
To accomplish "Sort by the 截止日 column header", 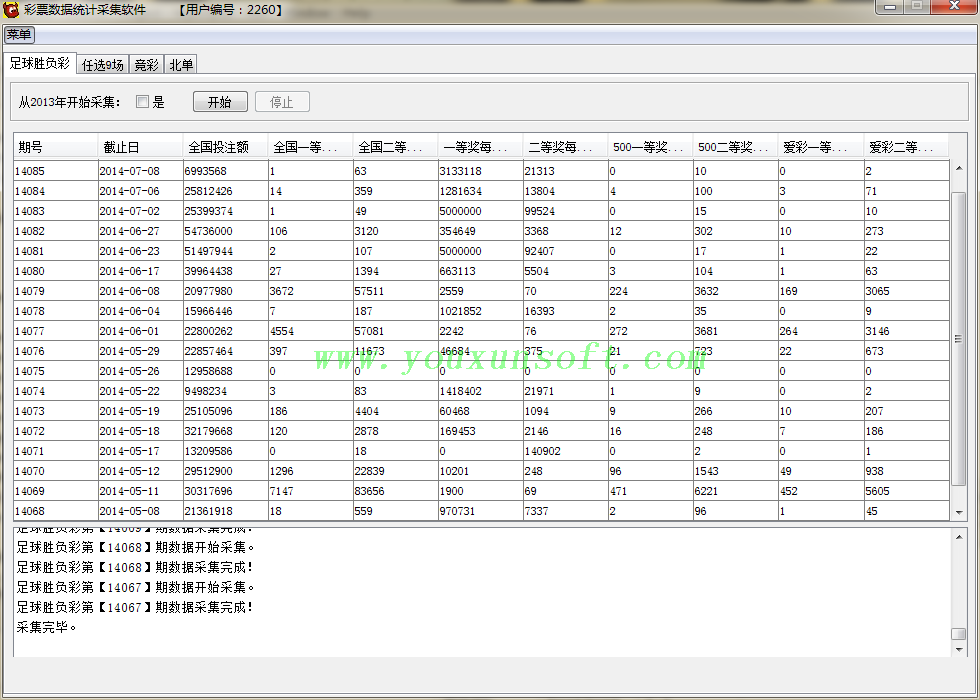I will coord(141,147).
